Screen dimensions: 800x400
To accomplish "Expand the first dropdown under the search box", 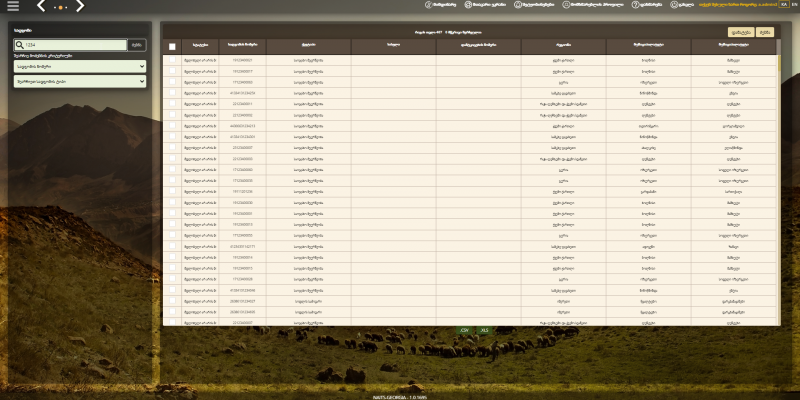I will [80, 66].
